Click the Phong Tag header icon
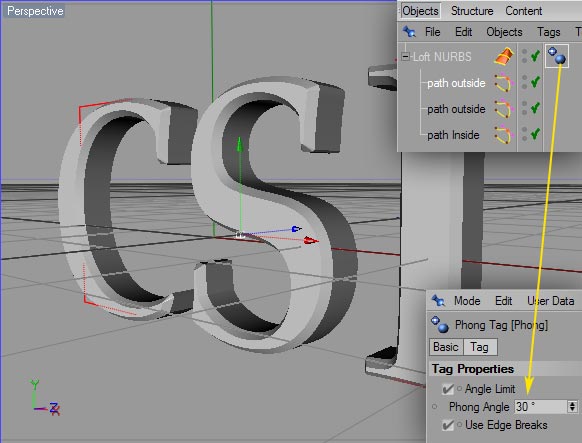The image size is (582, 443). pos(439,324)
